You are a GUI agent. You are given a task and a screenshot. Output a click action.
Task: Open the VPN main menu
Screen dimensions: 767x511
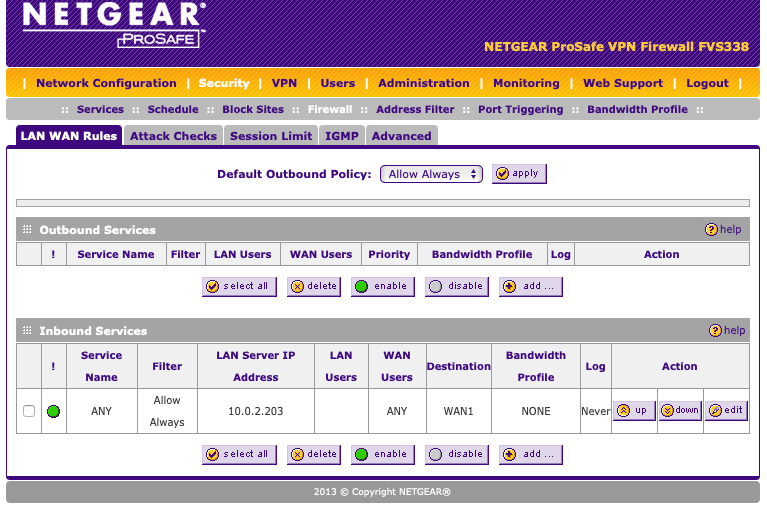(x=284, y=83)
